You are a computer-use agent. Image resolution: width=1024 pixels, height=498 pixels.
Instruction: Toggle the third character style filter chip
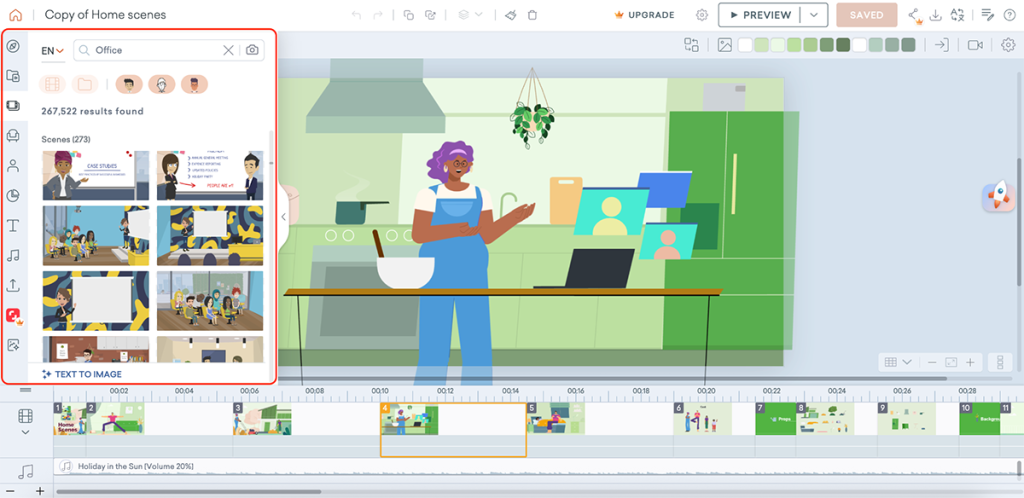195,84
